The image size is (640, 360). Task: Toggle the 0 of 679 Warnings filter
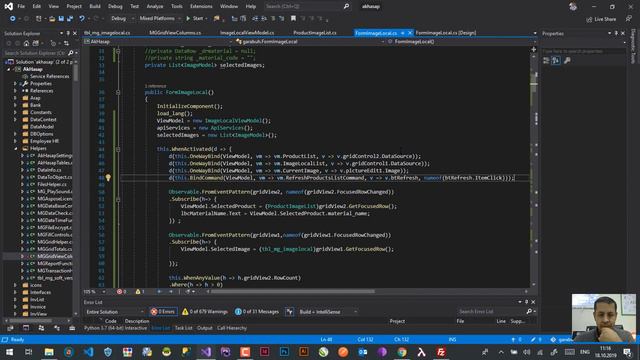[x=205, y=312]
